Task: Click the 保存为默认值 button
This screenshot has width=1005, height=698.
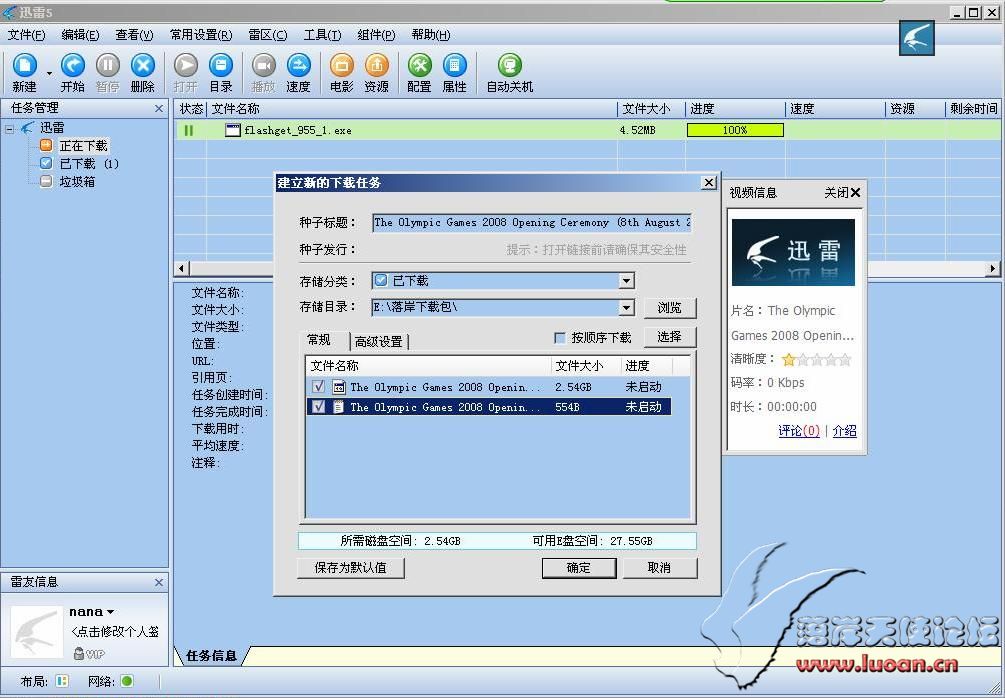Action: [x=351, y=567]
